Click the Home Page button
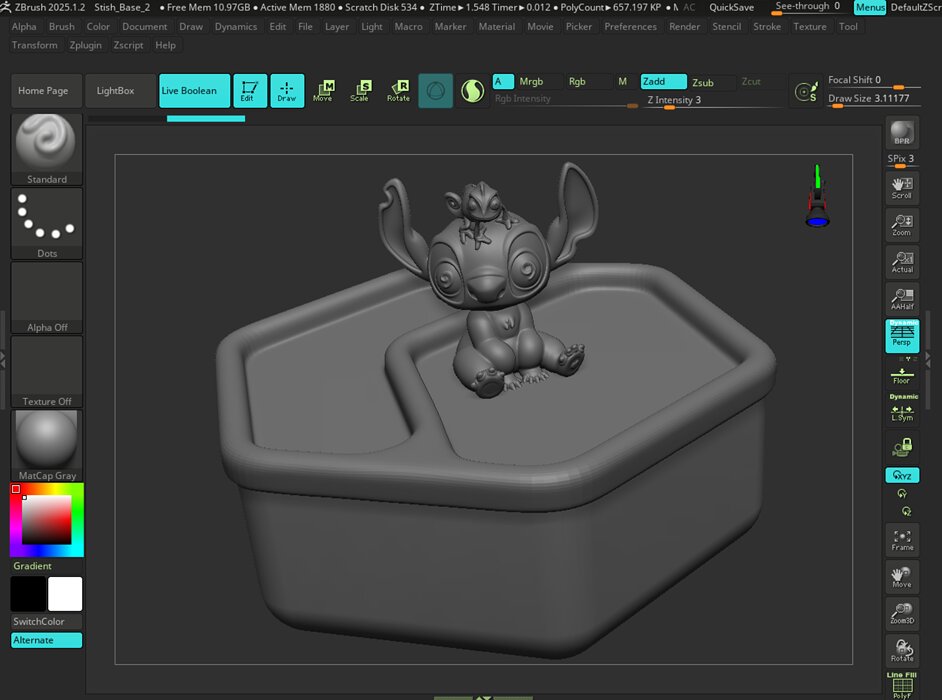 coord(46,91)
